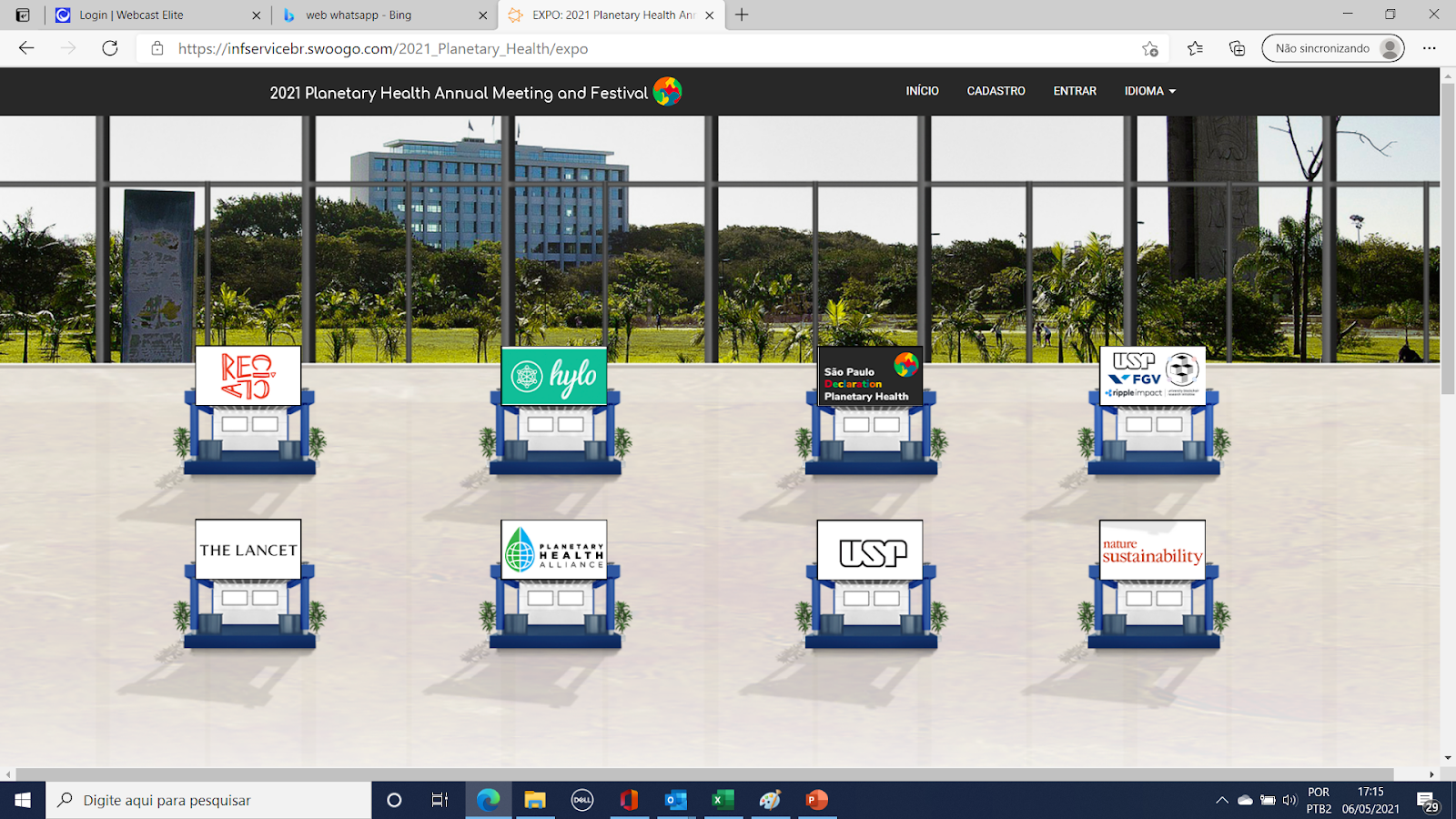Open Excel from taskbar

[x=723, y=800]
